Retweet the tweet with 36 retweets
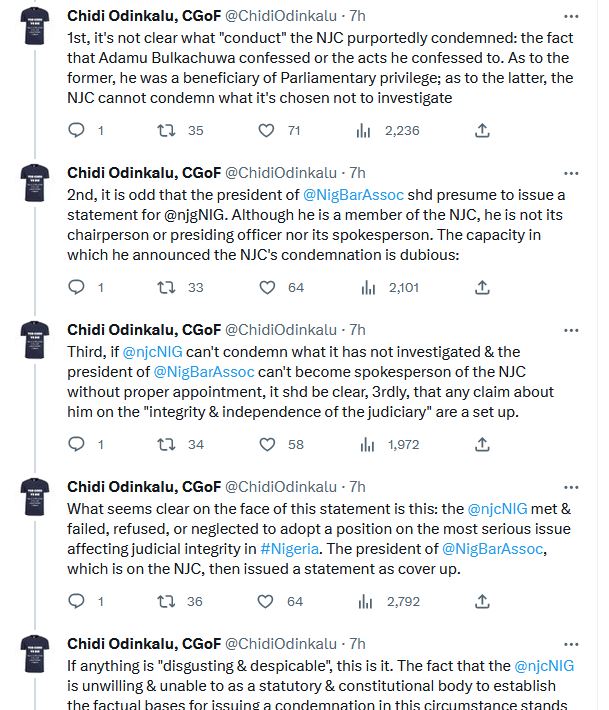This screenshot has height=710, width=609. click(172, 601)
